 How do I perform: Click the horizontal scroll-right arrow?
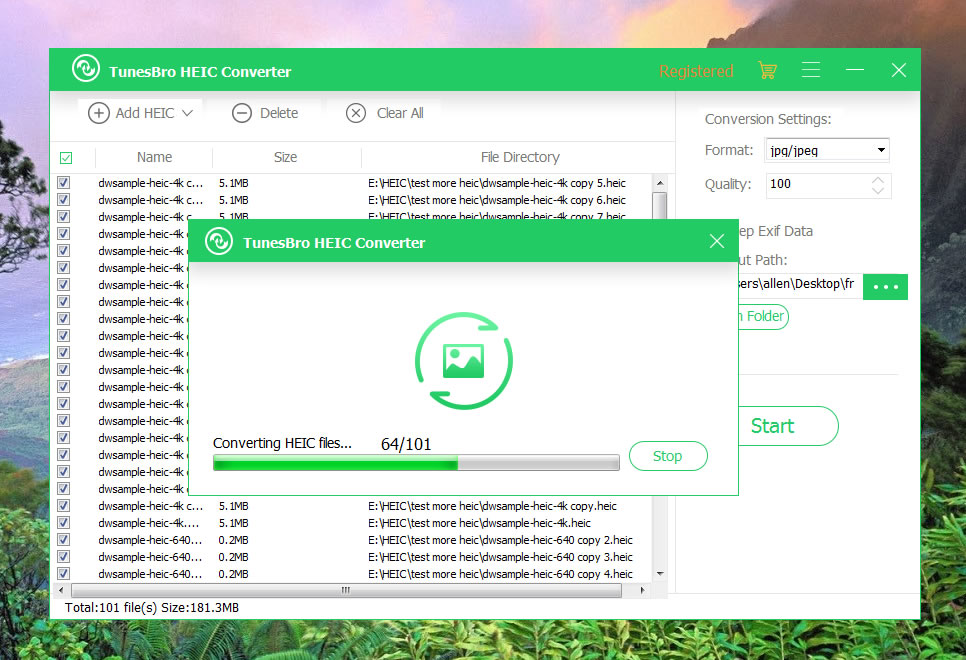pyautogui.click(x=643, y=590)
